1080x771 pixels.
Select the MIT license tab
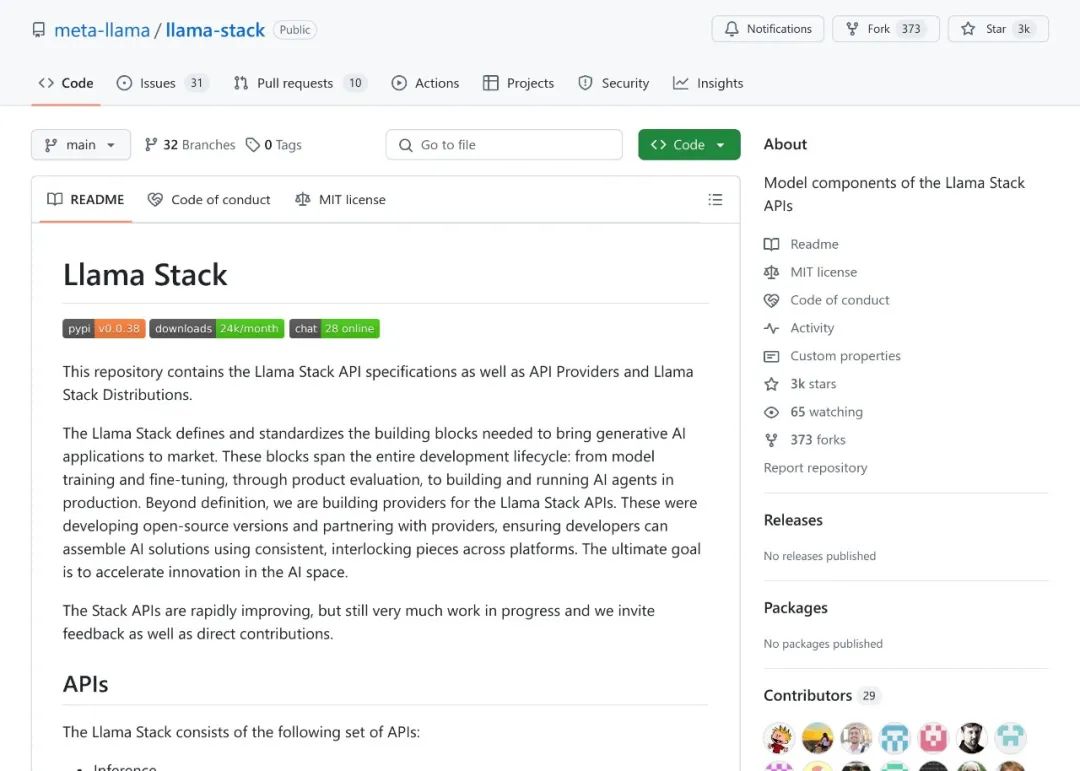click(340, 200)
